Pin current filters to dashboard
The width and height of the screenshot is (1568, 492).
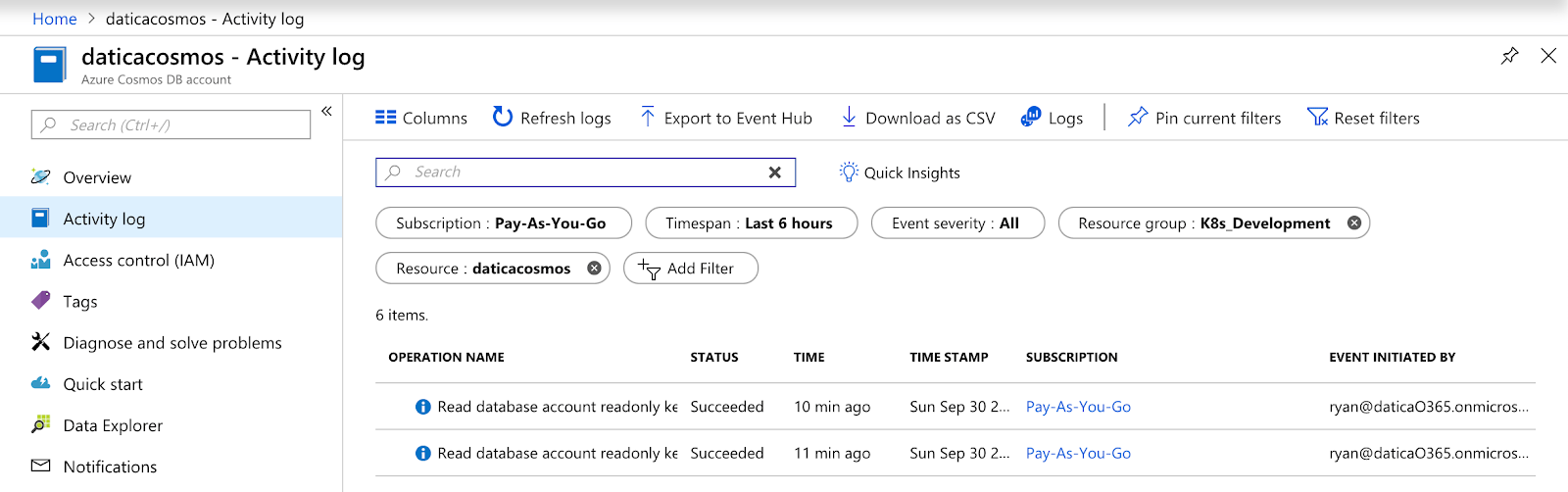(x=1204, y=118)
